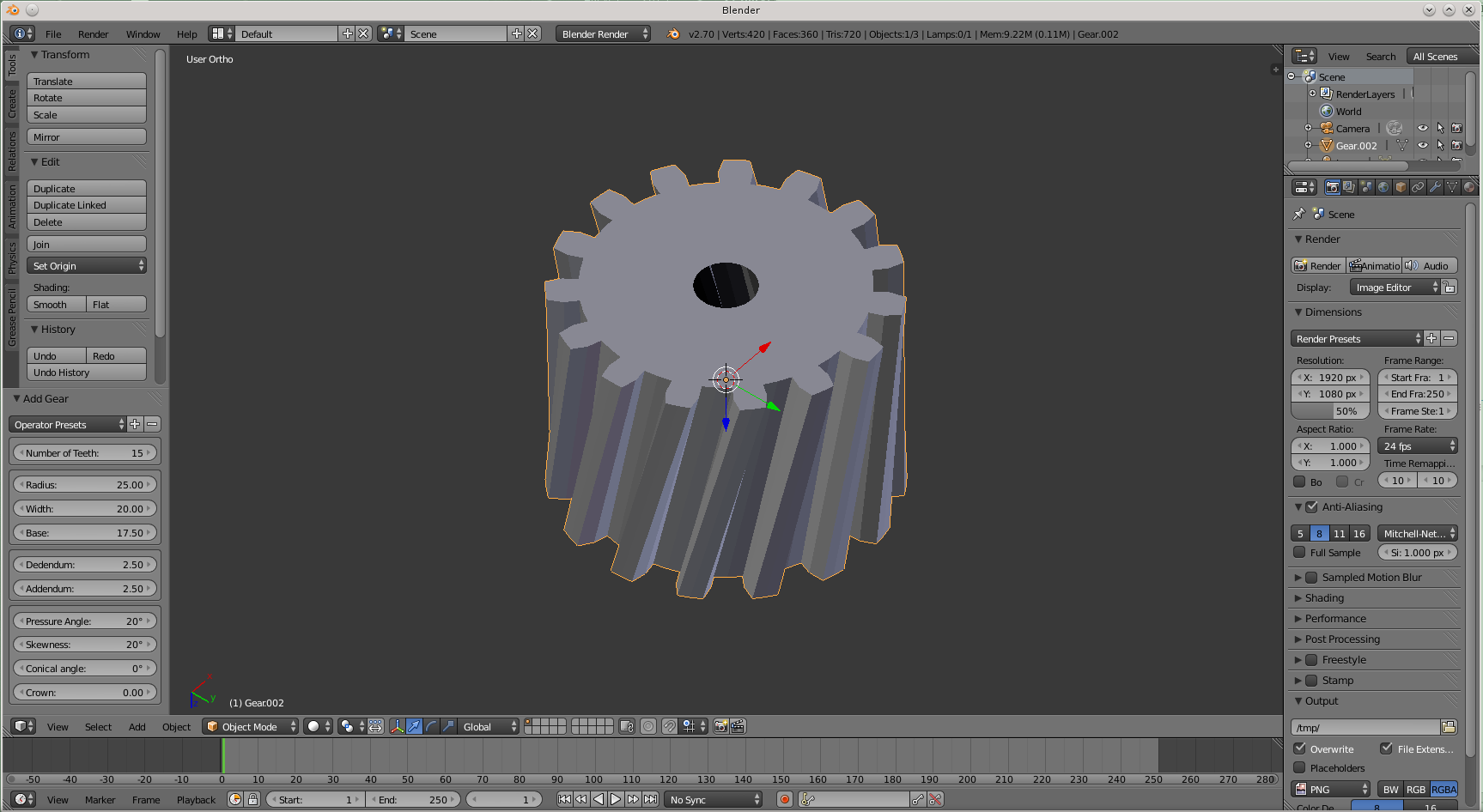Image resolution: width=1483 pixels, height=812 pixels.
Task: Click the auto-keyframe record button
Action: (x=784, y=799)
